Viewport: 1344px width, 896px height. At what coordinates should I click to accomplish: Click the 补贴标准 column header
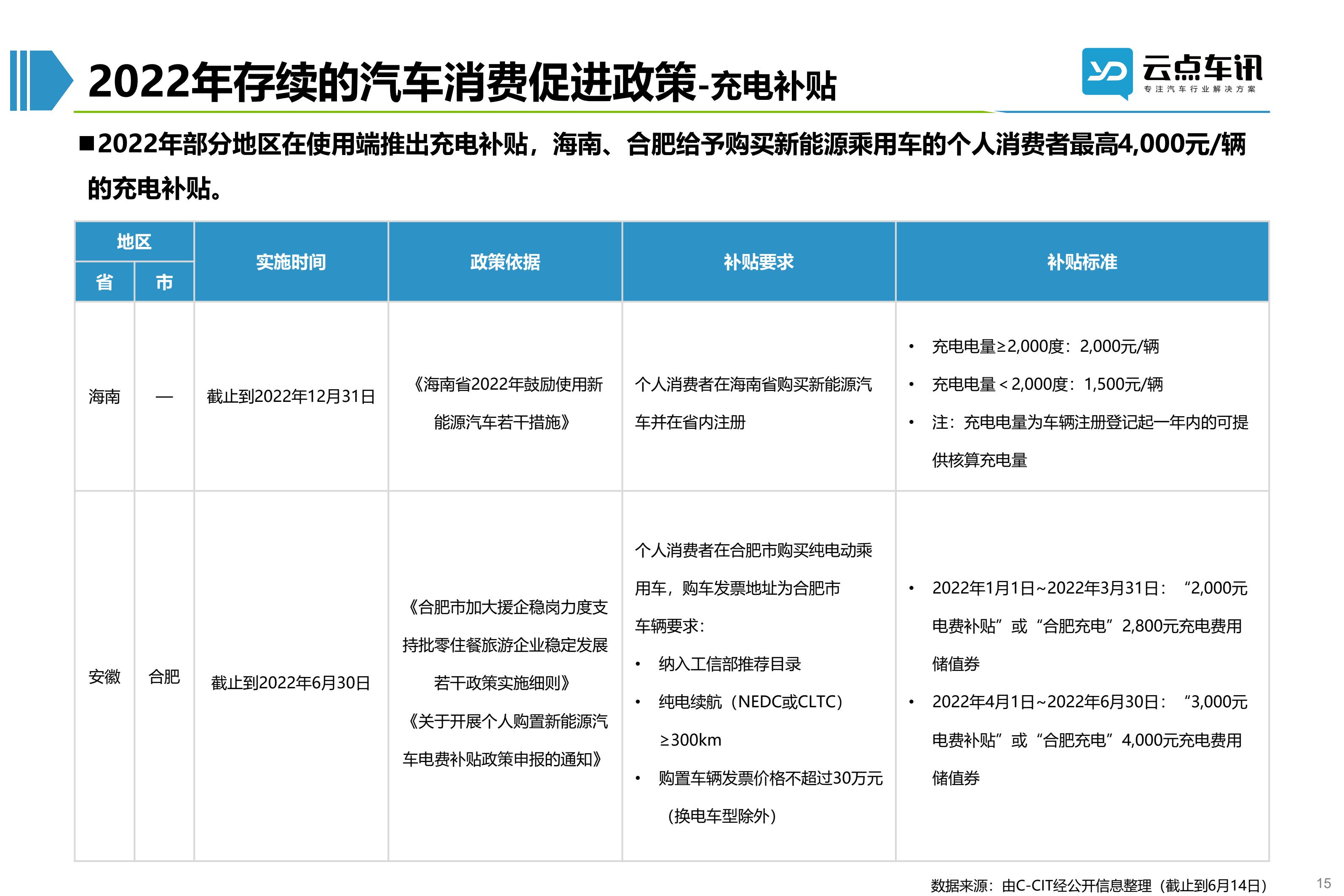(1082, 262)
